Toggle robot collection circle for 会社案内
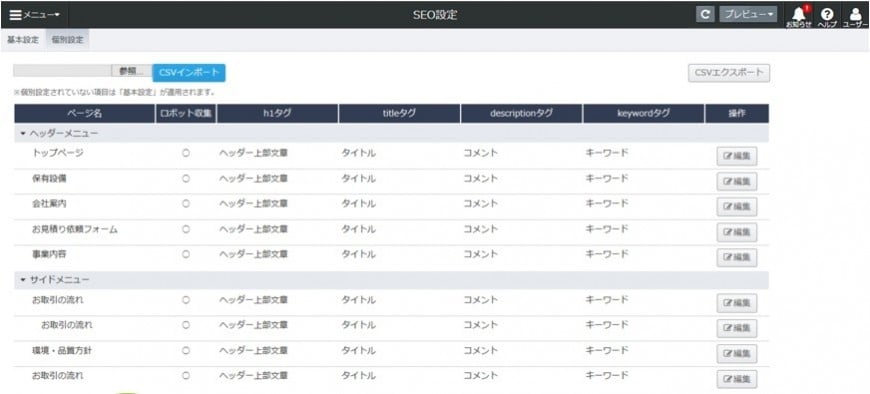Viewport: 870px width, 394px height. click(x=186, y=204)
